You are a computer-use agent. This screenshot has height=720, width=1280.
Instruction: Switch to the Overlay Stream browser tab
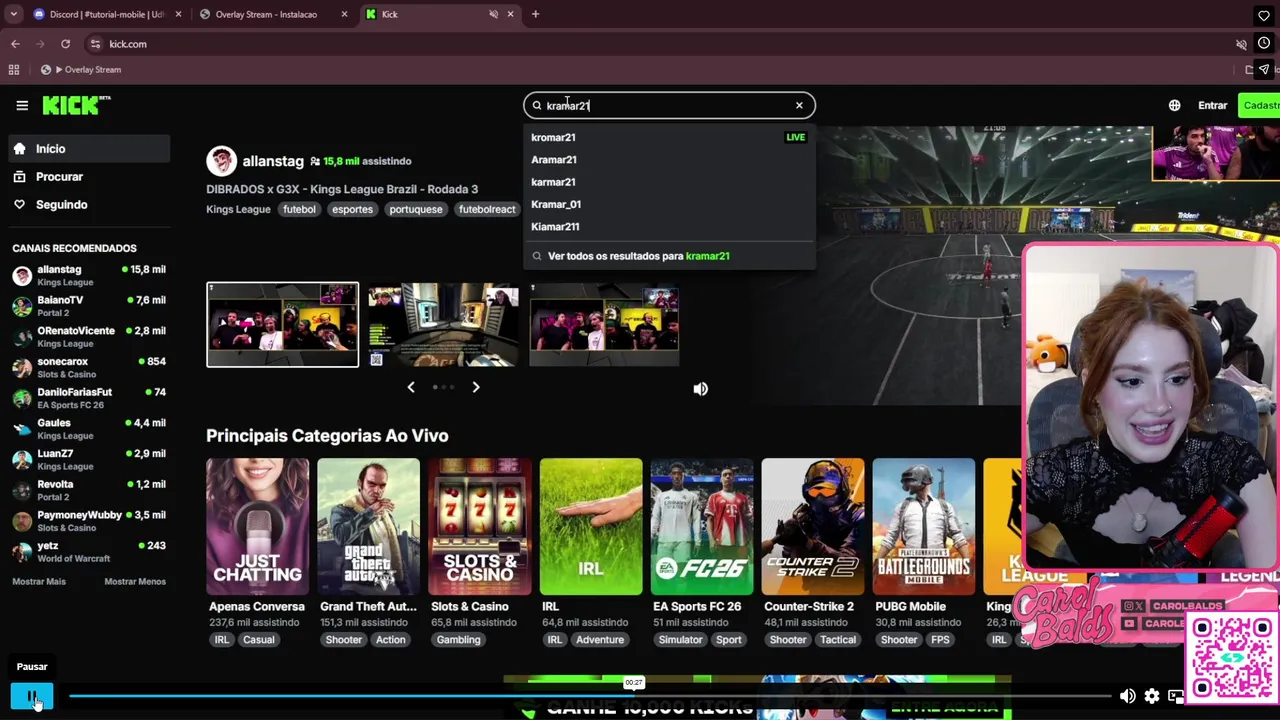tap(272, 14)
